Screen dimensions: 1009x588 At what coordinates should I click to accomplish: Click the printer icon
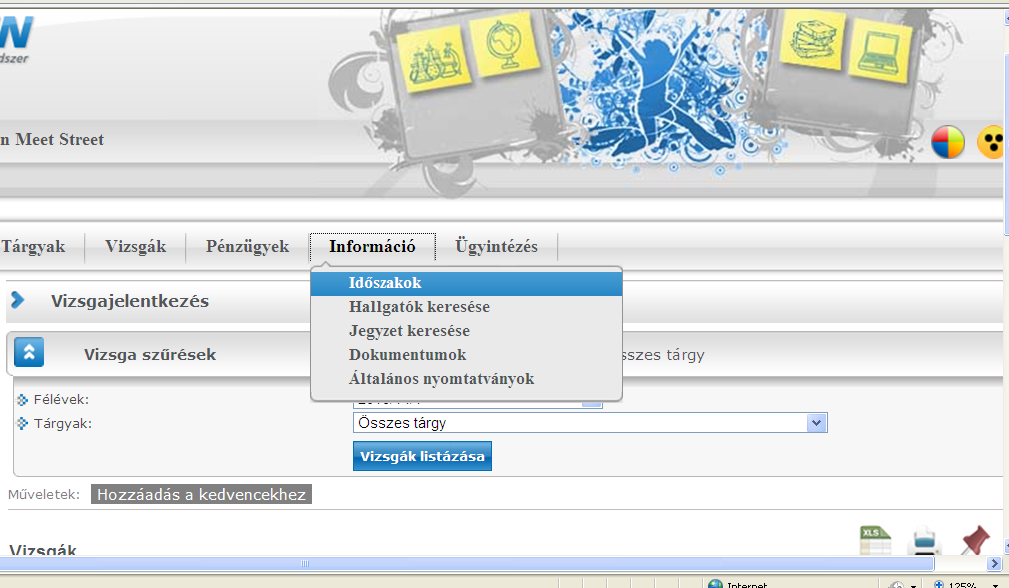(x=925, y=540)
